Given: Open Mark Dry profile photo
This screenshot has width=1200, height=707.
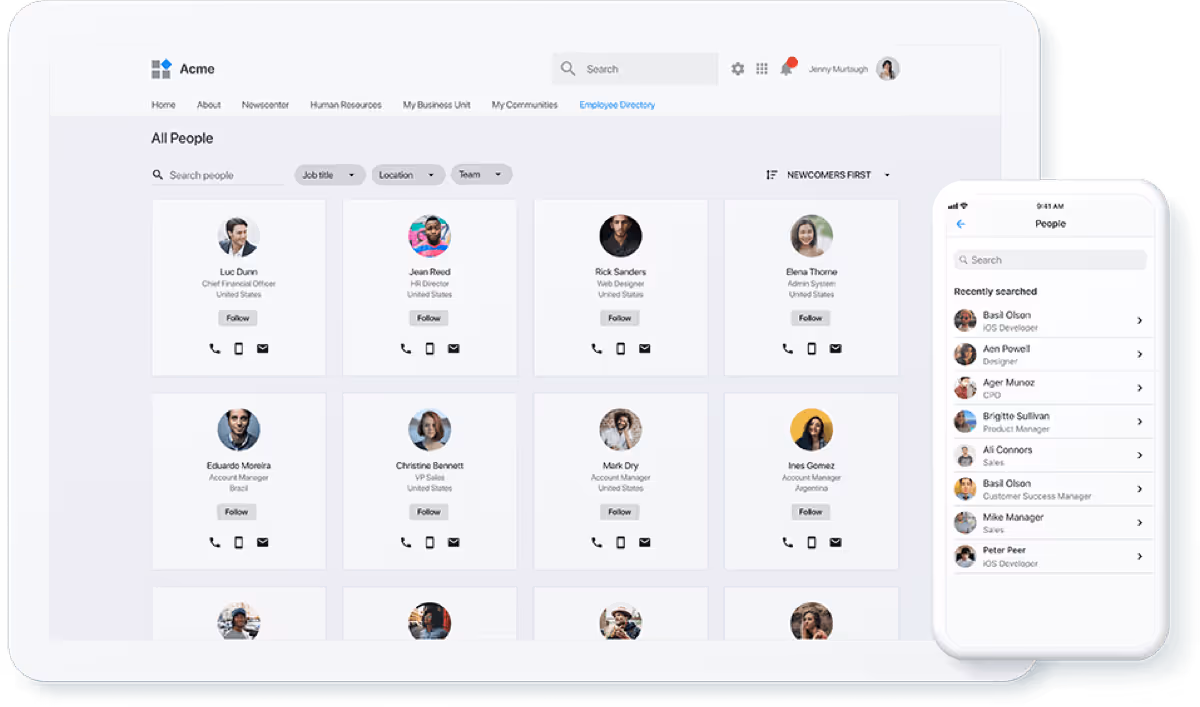Looking at the screenshot, I should pos(620,430).
